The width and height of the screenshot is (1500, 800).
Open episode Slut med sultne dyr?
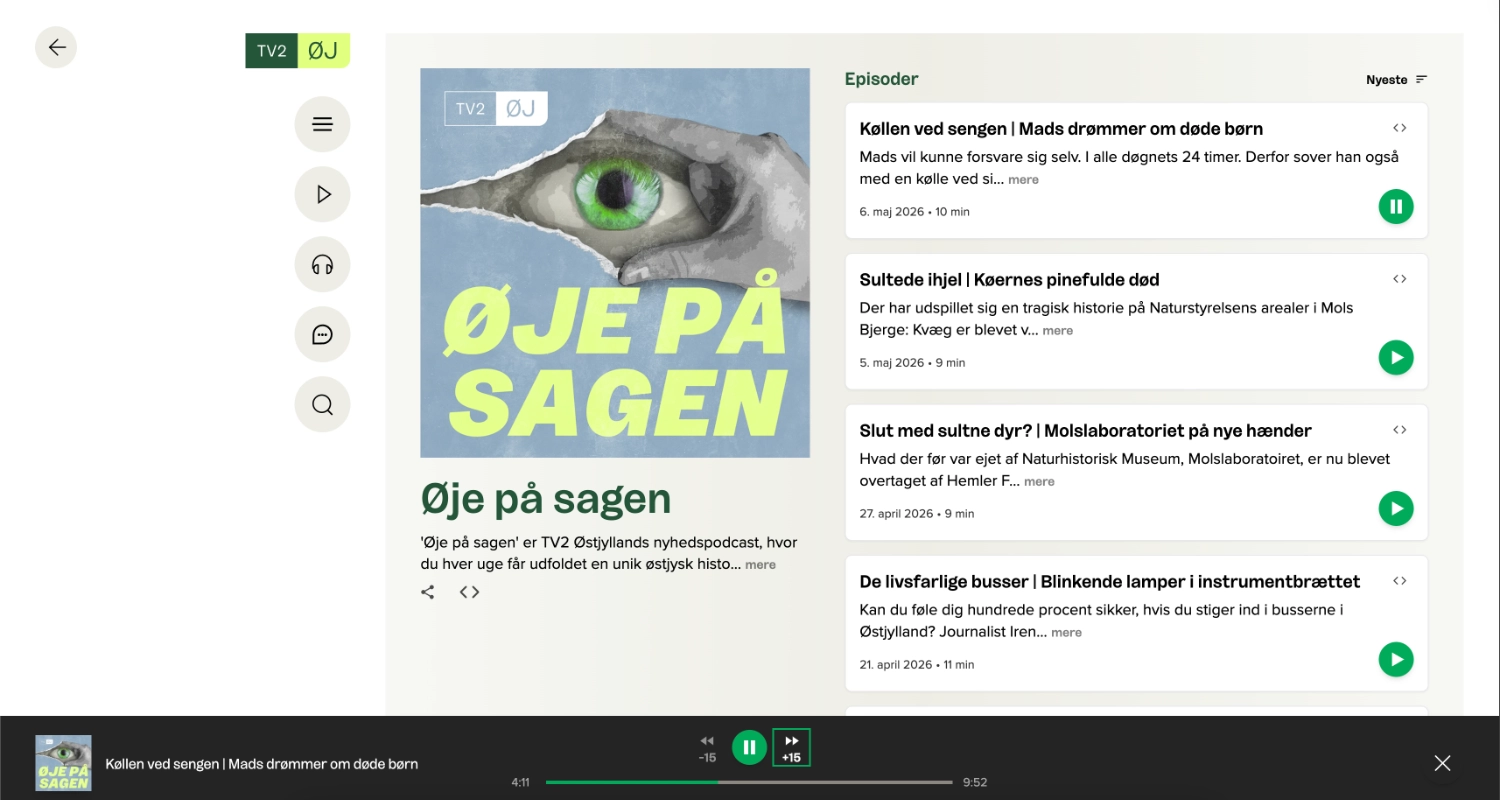coord(1085,431)
